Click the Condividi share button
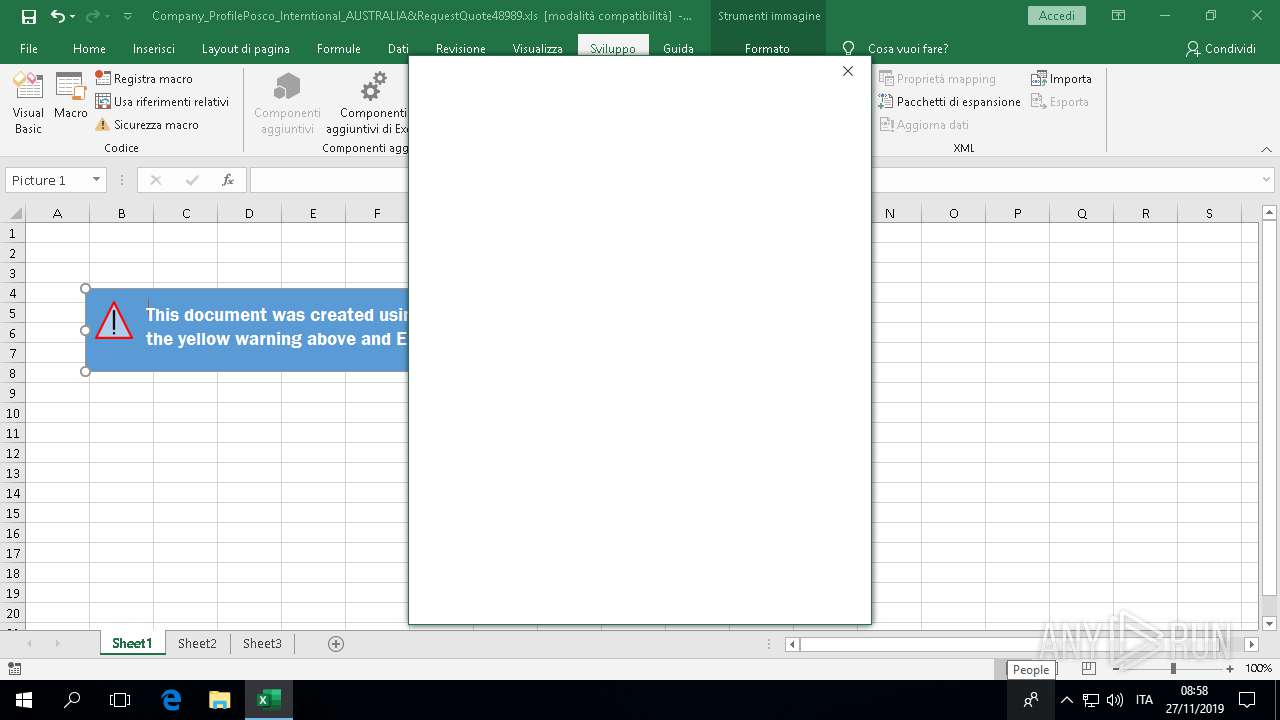The width and height of the screenshot is (1280, 720). 1220,48
